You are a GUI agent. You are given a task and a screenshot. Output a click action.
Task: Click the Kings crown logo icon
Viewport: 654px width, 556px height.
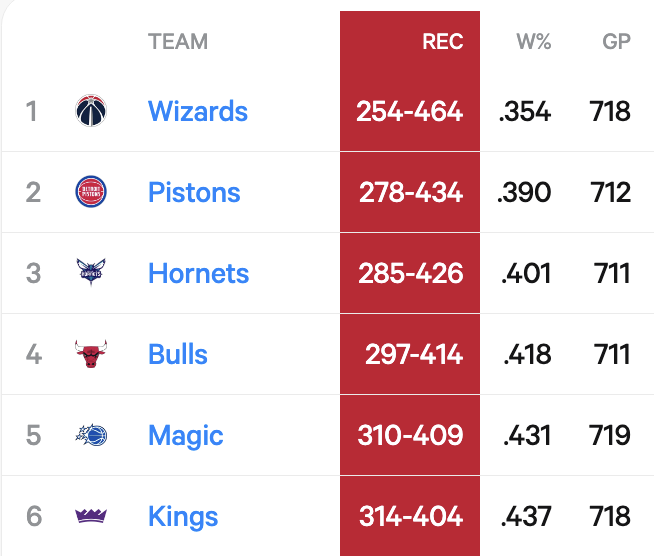click(x=91, y=516)
